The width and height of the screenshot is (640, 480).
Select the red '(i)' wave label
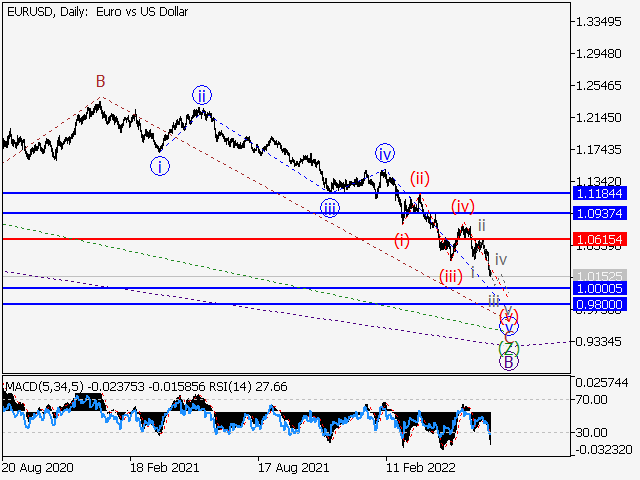(x=402, y=240)
